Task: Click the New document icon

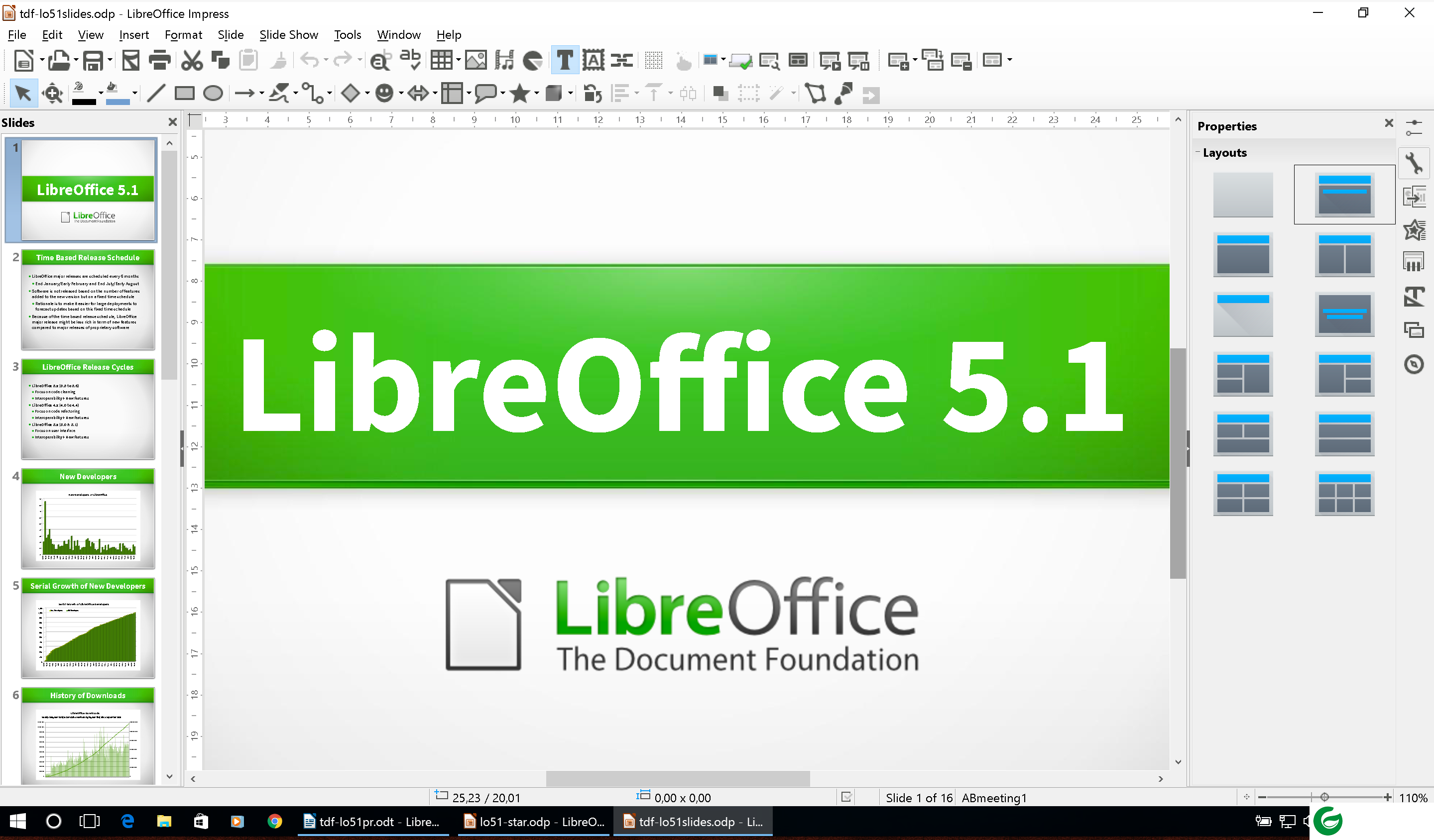Action: point(23,60)
